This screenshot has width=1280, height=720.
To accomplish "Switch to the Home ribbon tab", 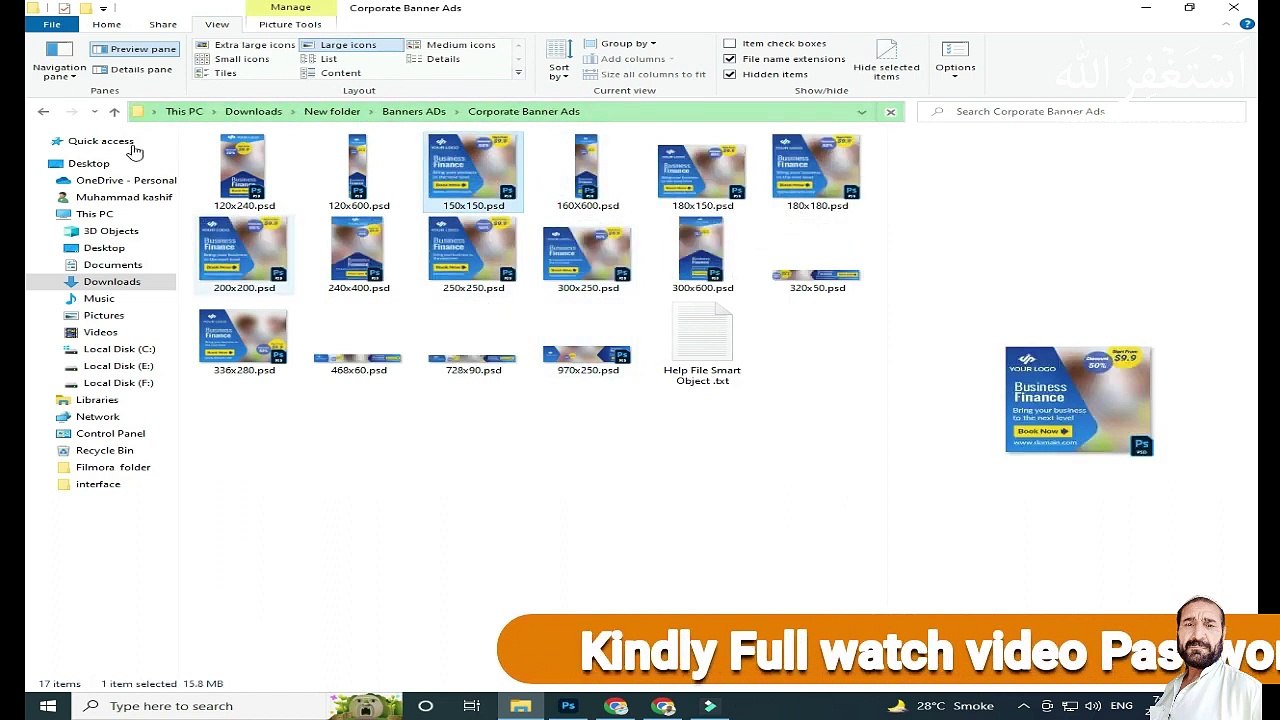I will click(106, 24).
